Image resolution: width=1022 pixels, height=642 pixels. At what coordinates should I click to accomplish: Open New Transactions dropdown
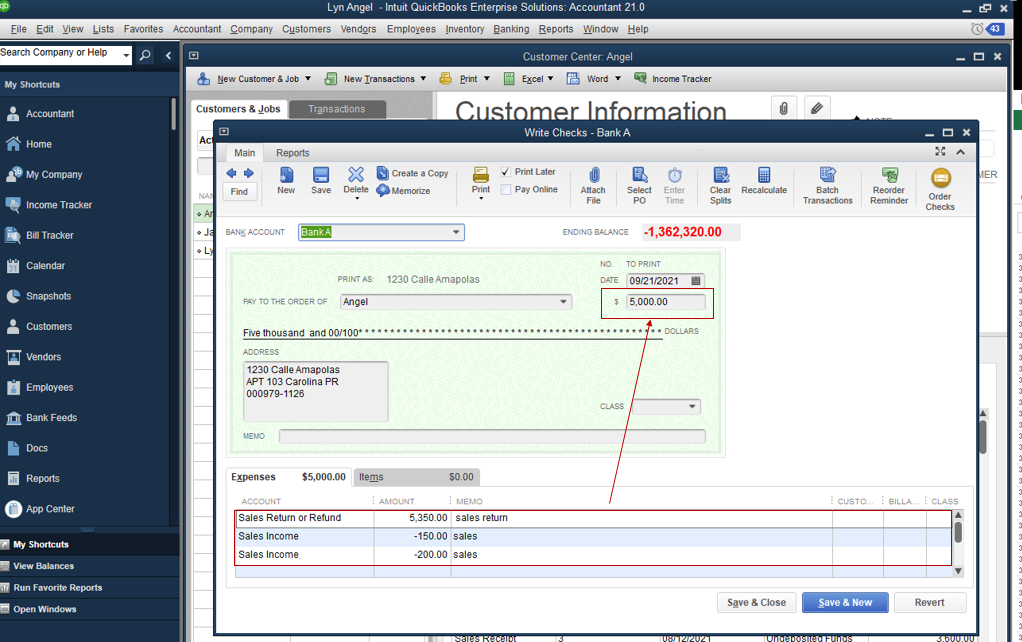point(423,79)
